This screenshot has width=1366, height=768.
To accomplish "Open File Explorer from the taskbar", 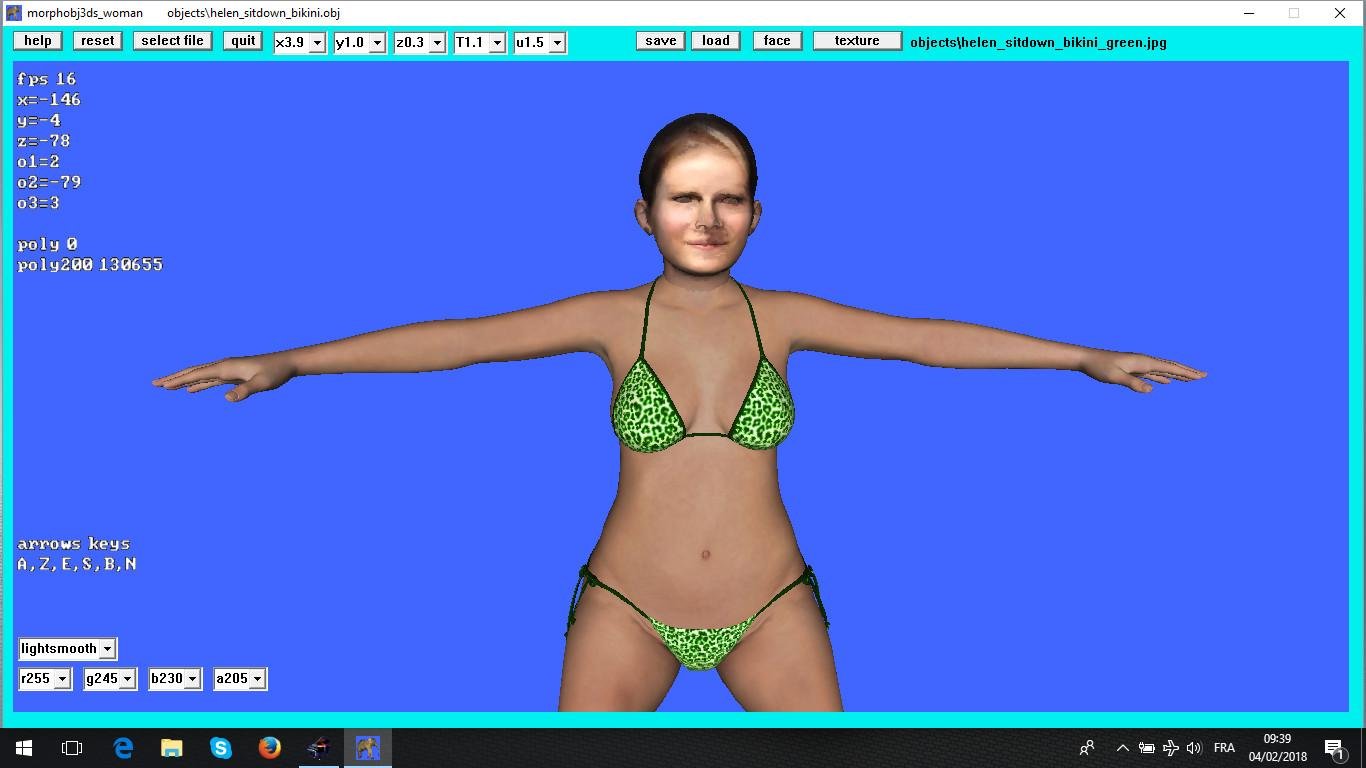I will 172,747.
